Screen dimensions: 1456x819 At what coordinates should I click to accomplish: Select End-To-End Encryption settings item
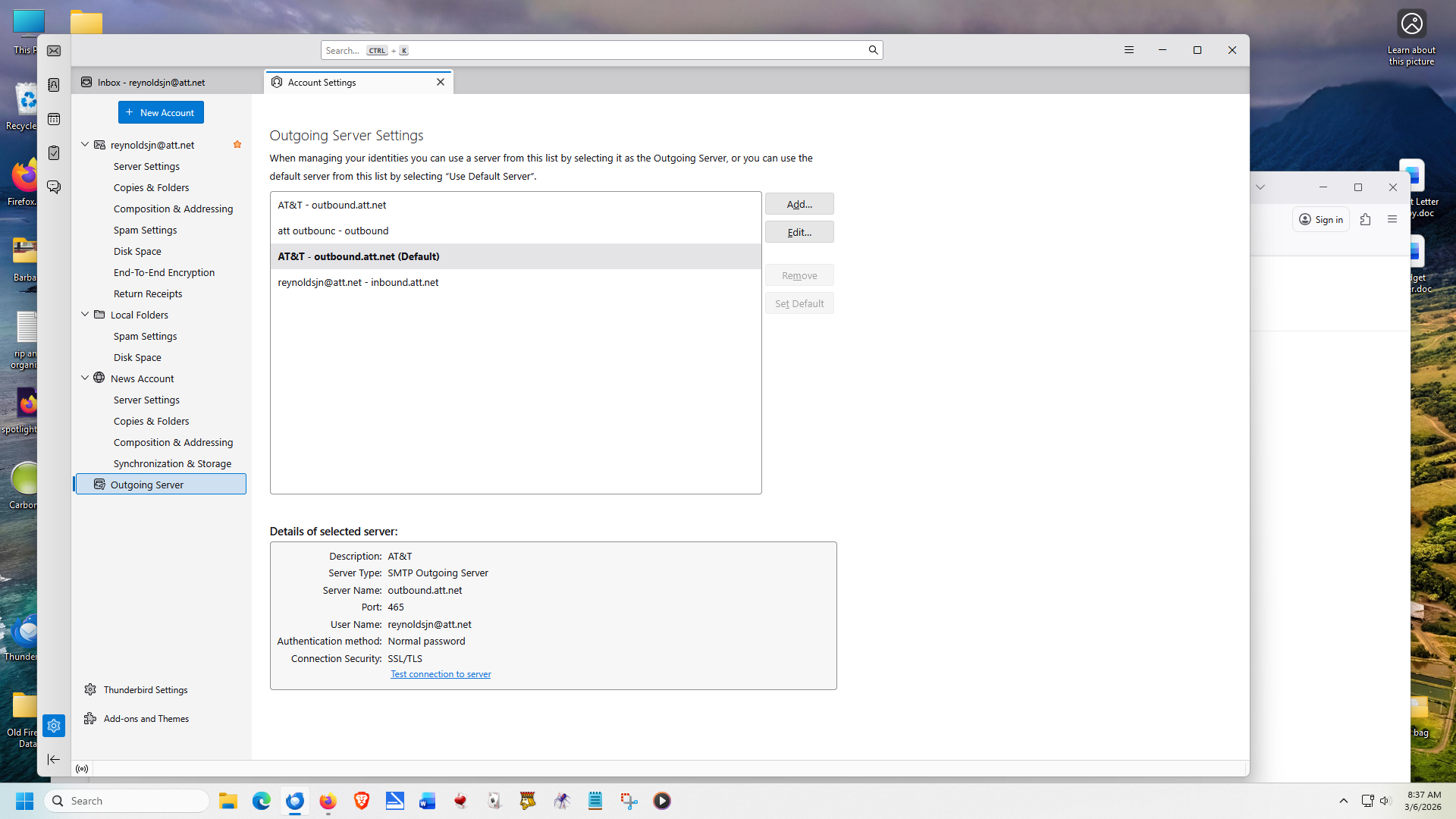click(x=164, y=273)
